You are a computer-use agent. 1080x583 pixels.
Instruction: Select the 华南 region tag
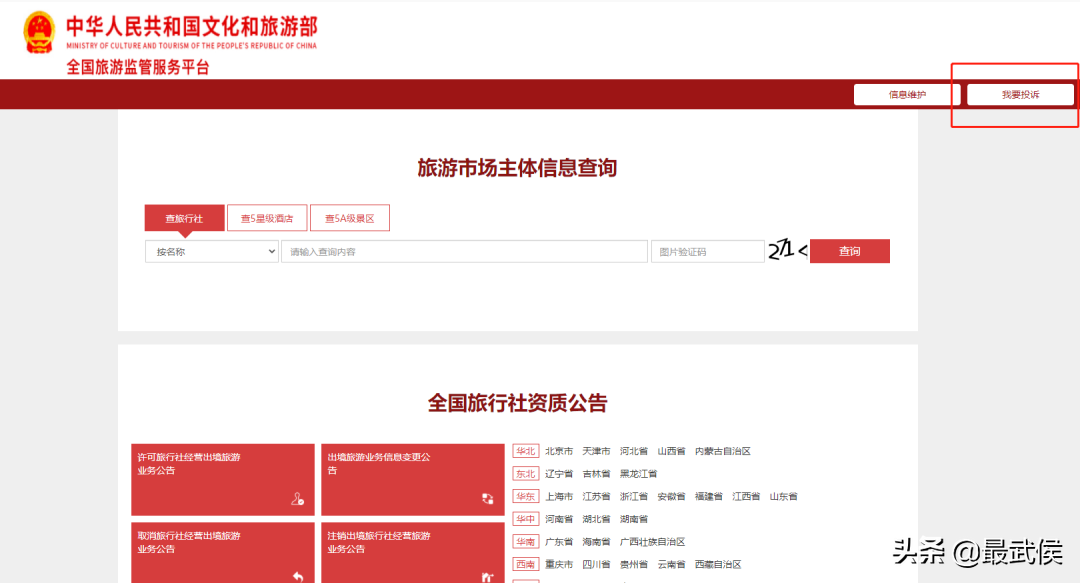pos(526,542)
